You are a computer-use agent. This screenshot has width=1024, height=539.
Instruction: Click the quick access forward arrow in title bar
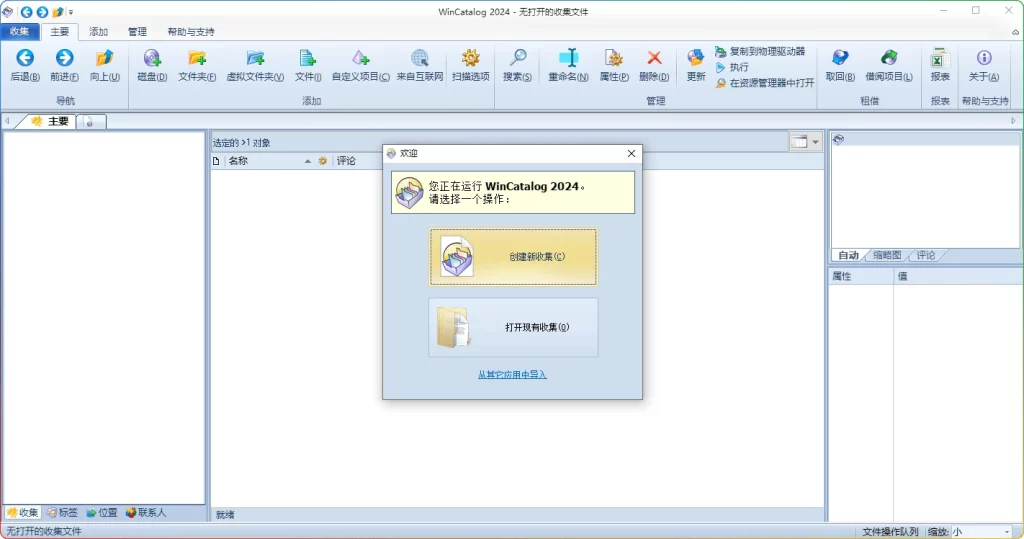coord(42,12)
